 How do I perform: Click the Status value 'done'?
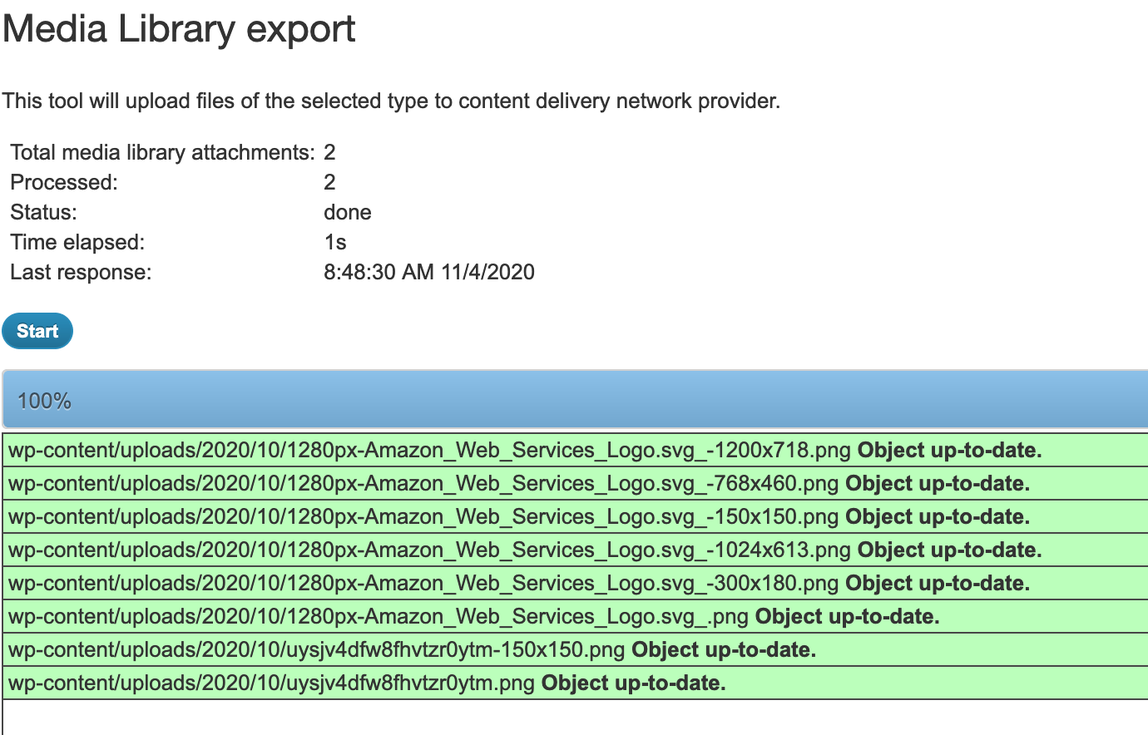(347, 213)
